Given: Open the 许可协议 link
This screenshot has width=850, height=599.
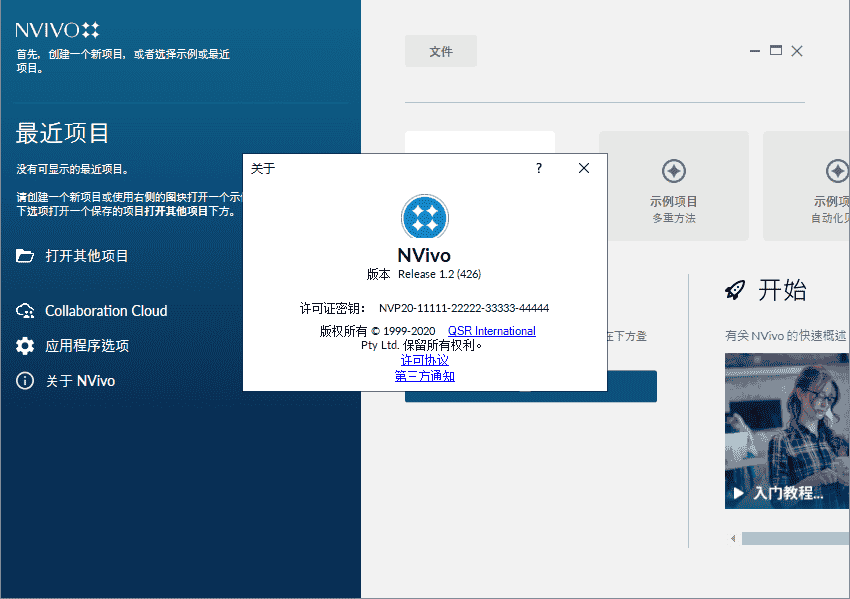Looking at the screenshot, I should coord(424,359).
